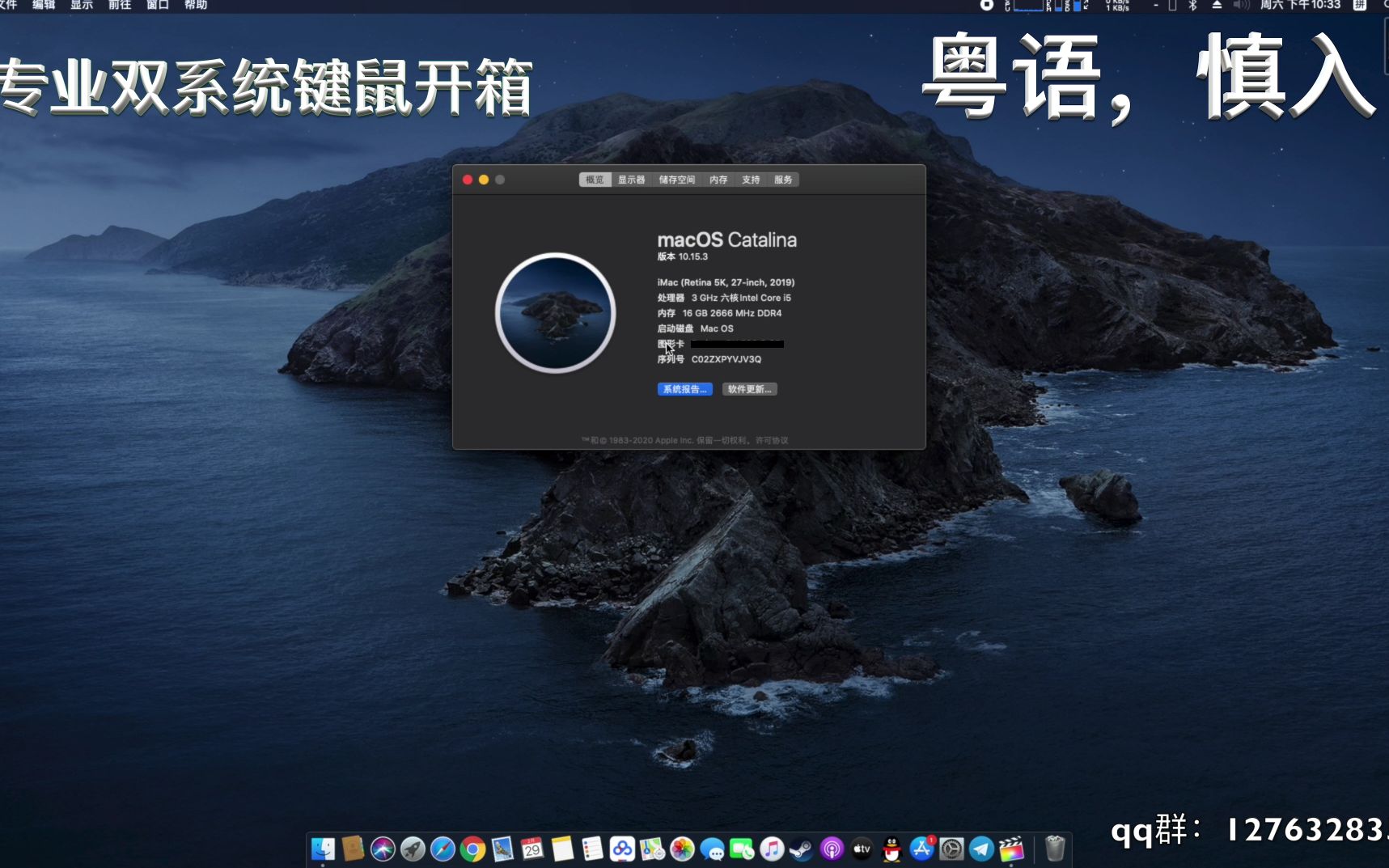This screenshot has width=1389, height=868.
Task: Open Launchpad rocket icon
Action: click(x=413, y=849)
